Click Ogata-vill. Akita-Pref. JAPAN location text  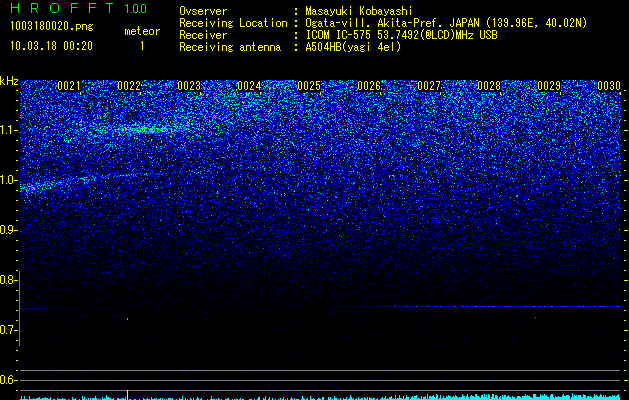pyautogui.click(x=446, y=23)
